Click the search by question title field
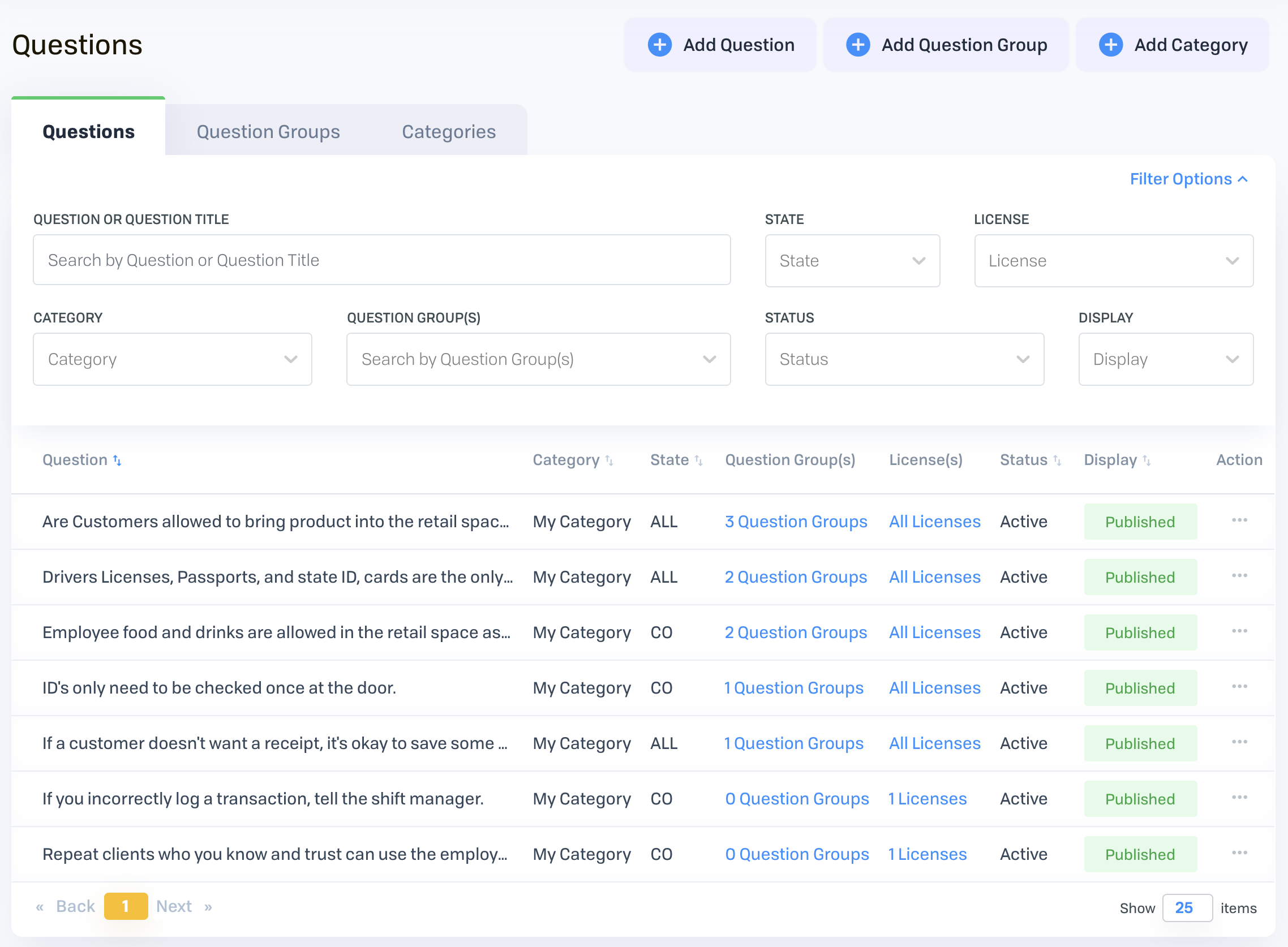 point(381,260)
